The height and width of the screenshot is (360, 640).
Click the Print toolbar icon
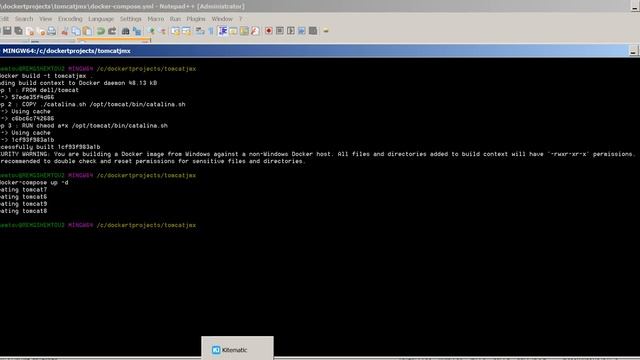pos(51,31)
